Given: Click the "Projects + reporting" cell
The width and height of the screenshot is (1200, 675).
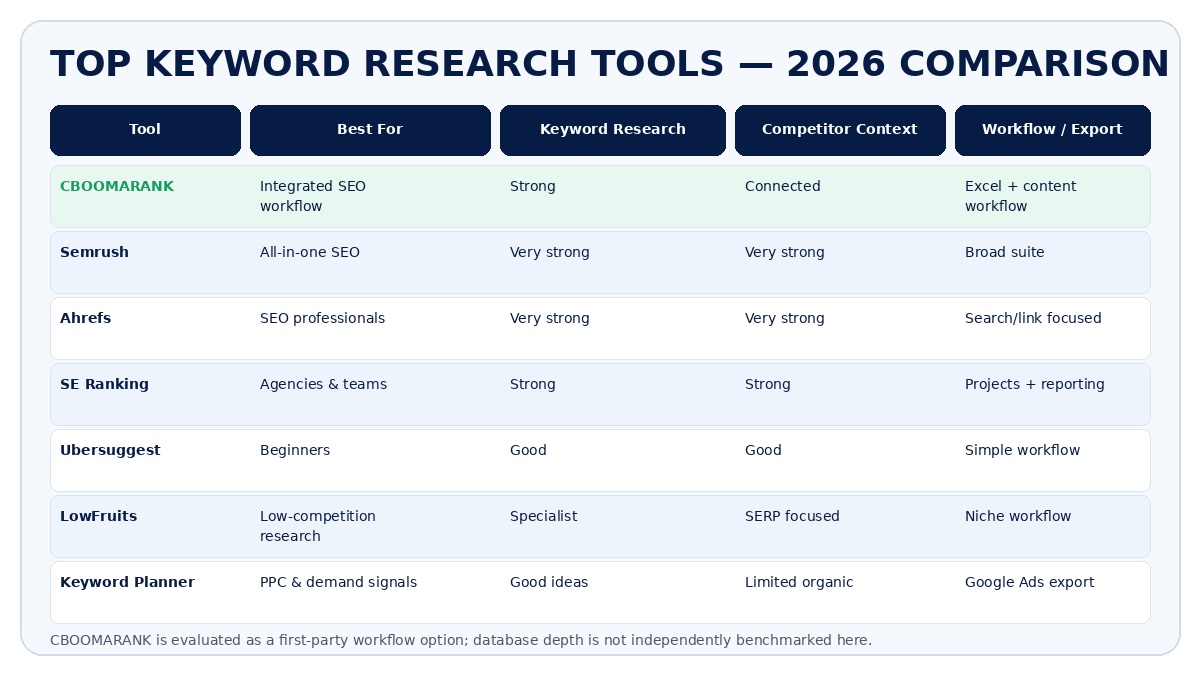Looking at the screenshot, I should (1035, 385).
